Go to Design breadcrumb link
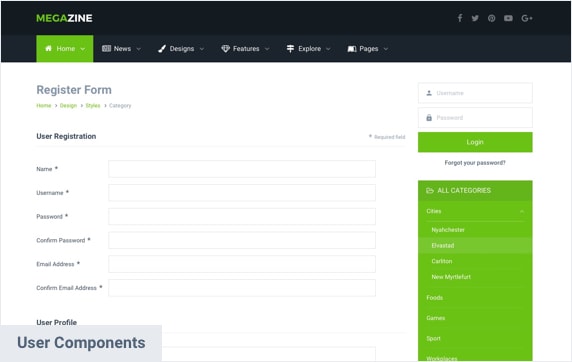 point(68,105)
